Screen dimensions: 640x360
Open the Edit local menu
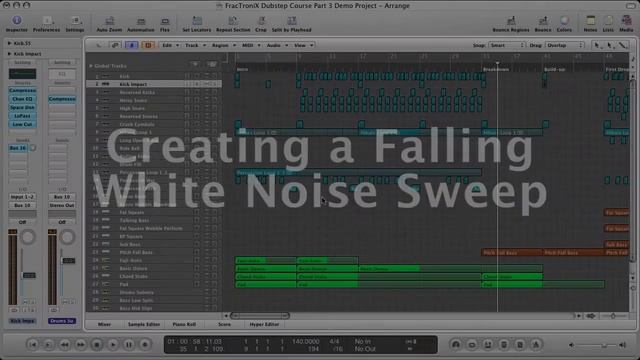[x=170, y=45]
